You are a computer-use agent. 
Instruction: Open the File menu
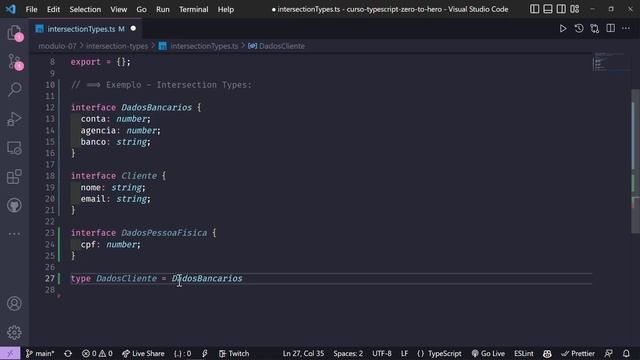tap(31, 9)
